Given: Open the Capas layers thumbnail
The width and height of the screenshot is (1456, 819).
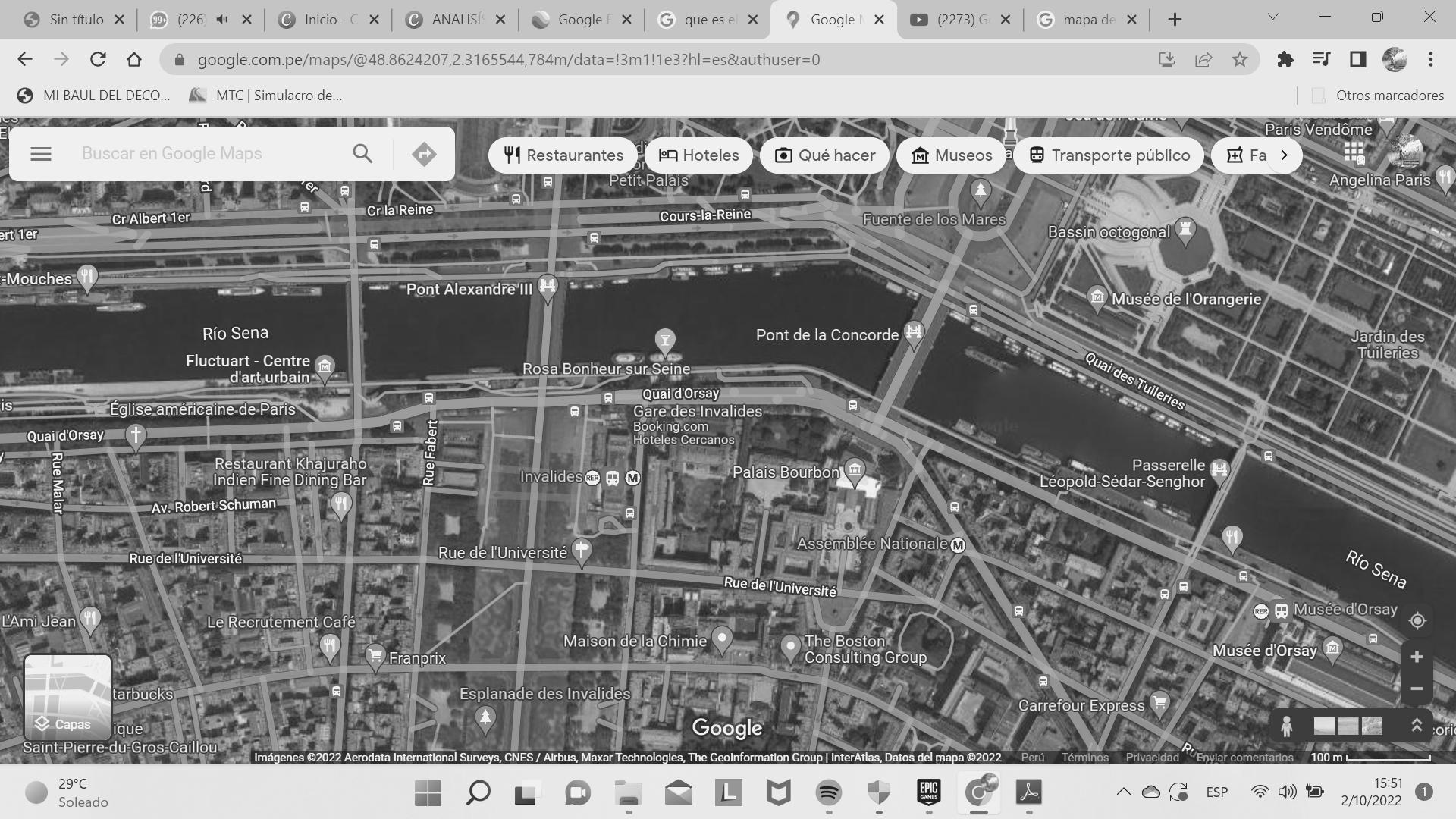Looking at the screenshot, I should point(67,698).
